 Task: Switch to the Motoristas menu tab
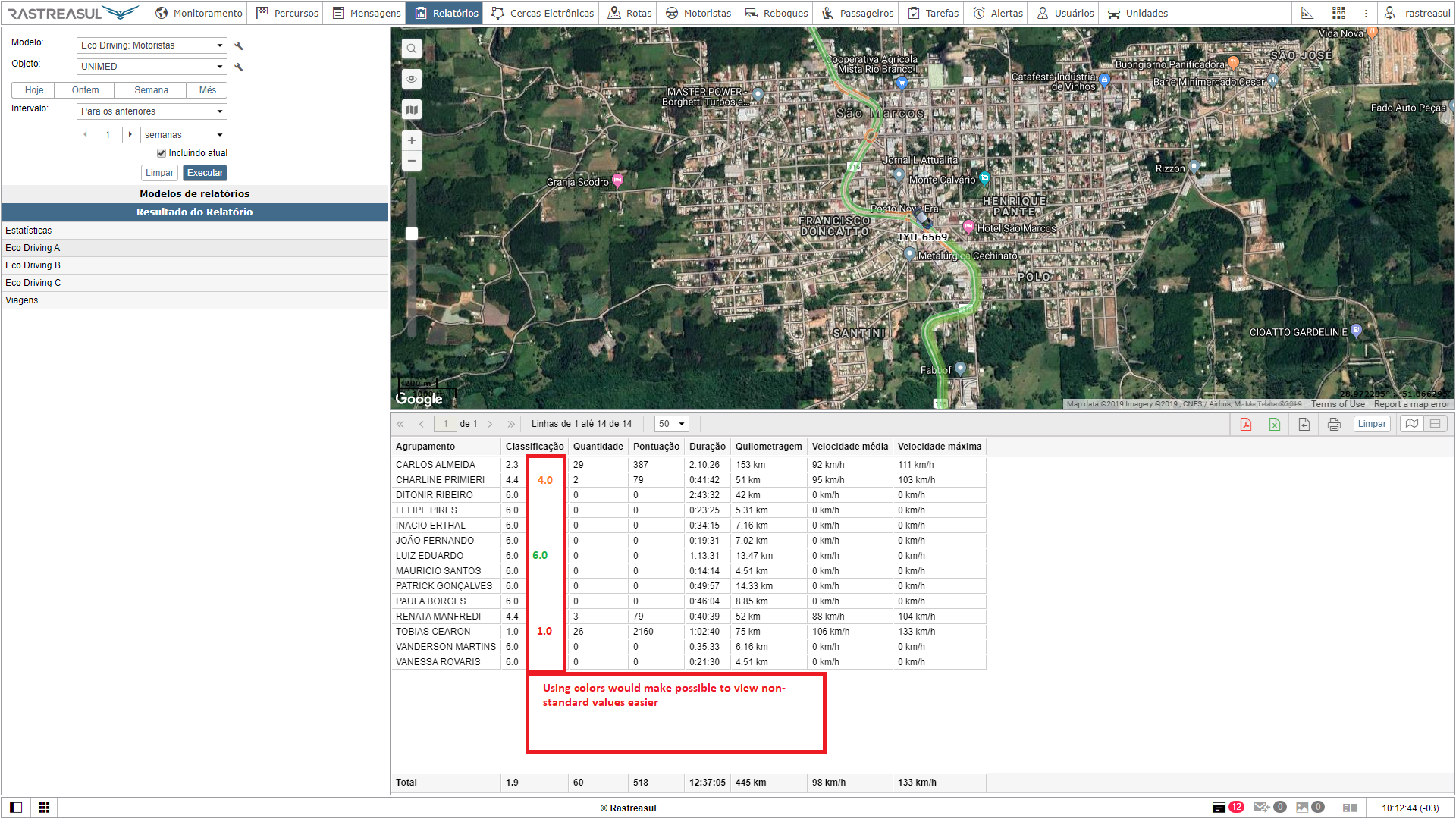click(698, 13)
